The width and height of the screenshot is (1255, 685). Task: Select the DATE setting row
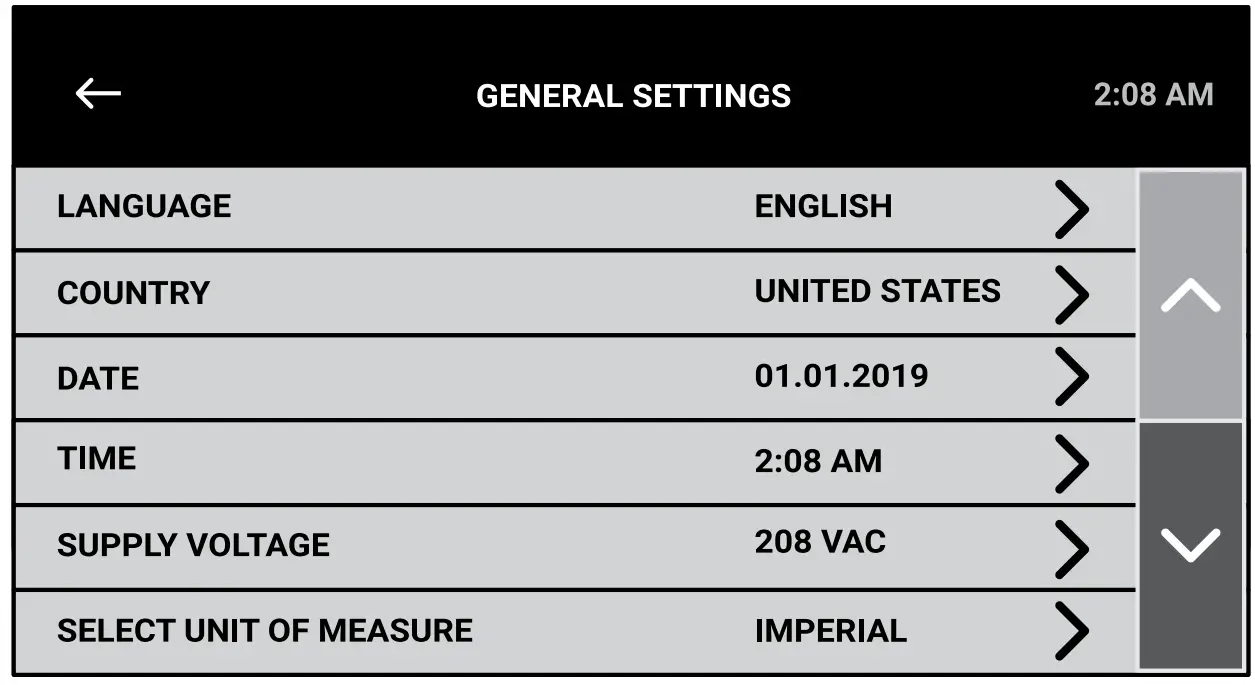click(400, 377)
